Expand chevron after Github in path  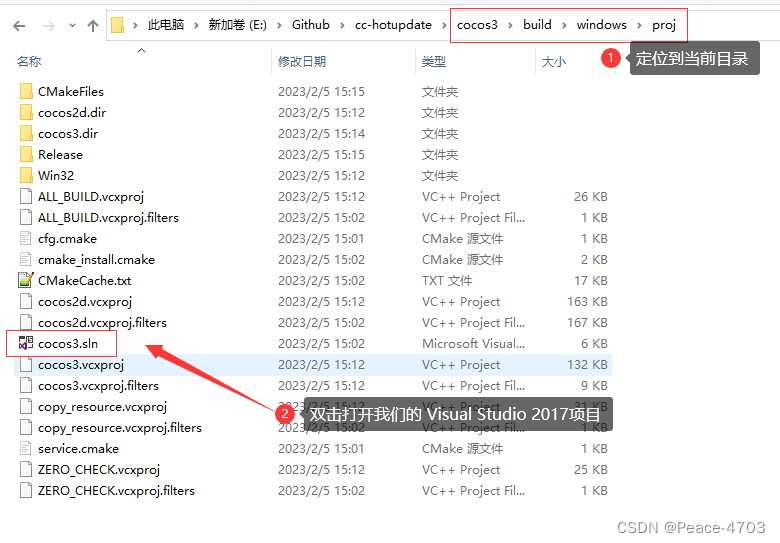(x=342, y=25)
